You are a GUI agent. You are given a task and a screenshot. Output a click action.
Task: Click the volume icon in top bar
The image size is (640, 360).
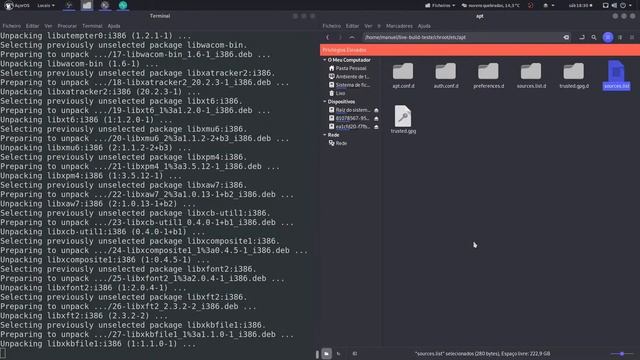[x=614, y=5]
